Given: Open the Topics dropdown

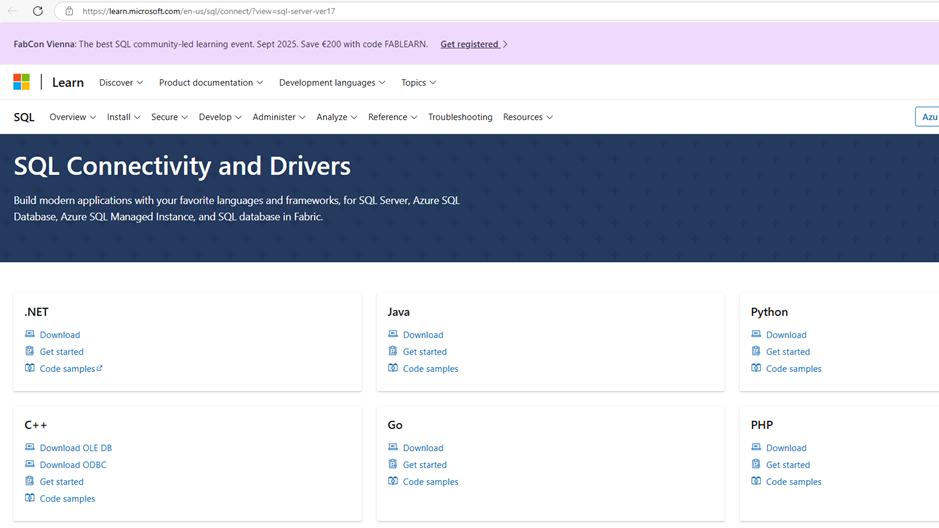Looking at the screenshot, I should tap(419, 83).
